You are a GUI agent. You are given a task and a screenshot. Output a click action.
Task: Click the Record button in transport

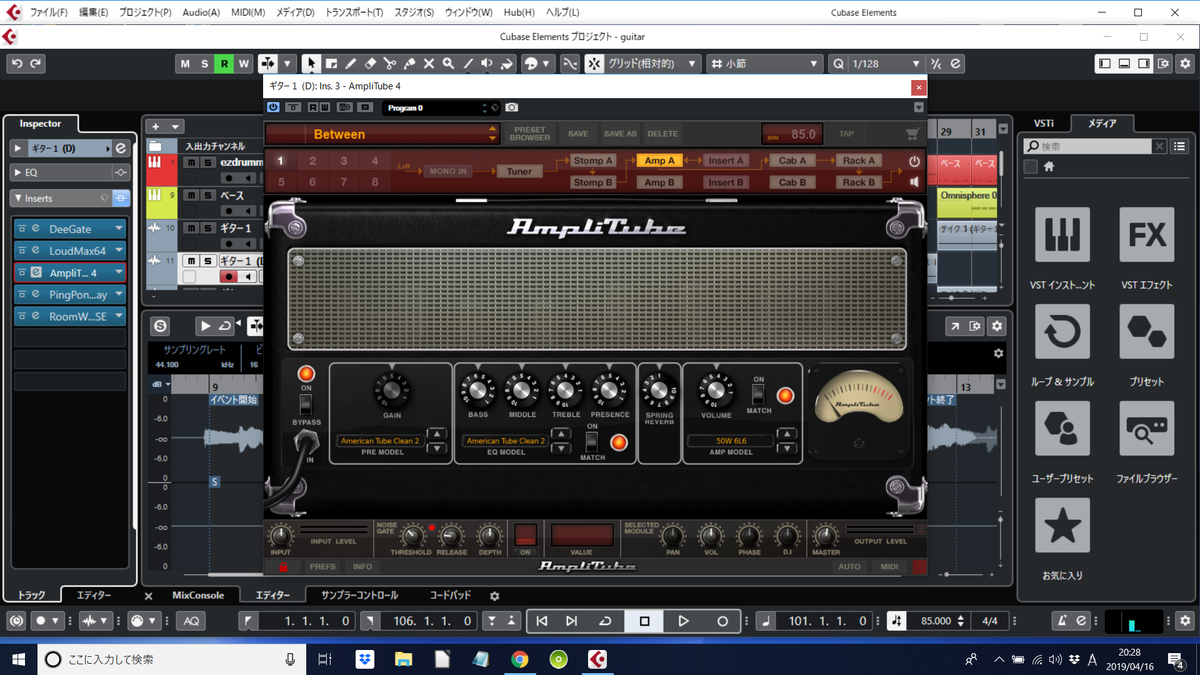click(723, 621)
